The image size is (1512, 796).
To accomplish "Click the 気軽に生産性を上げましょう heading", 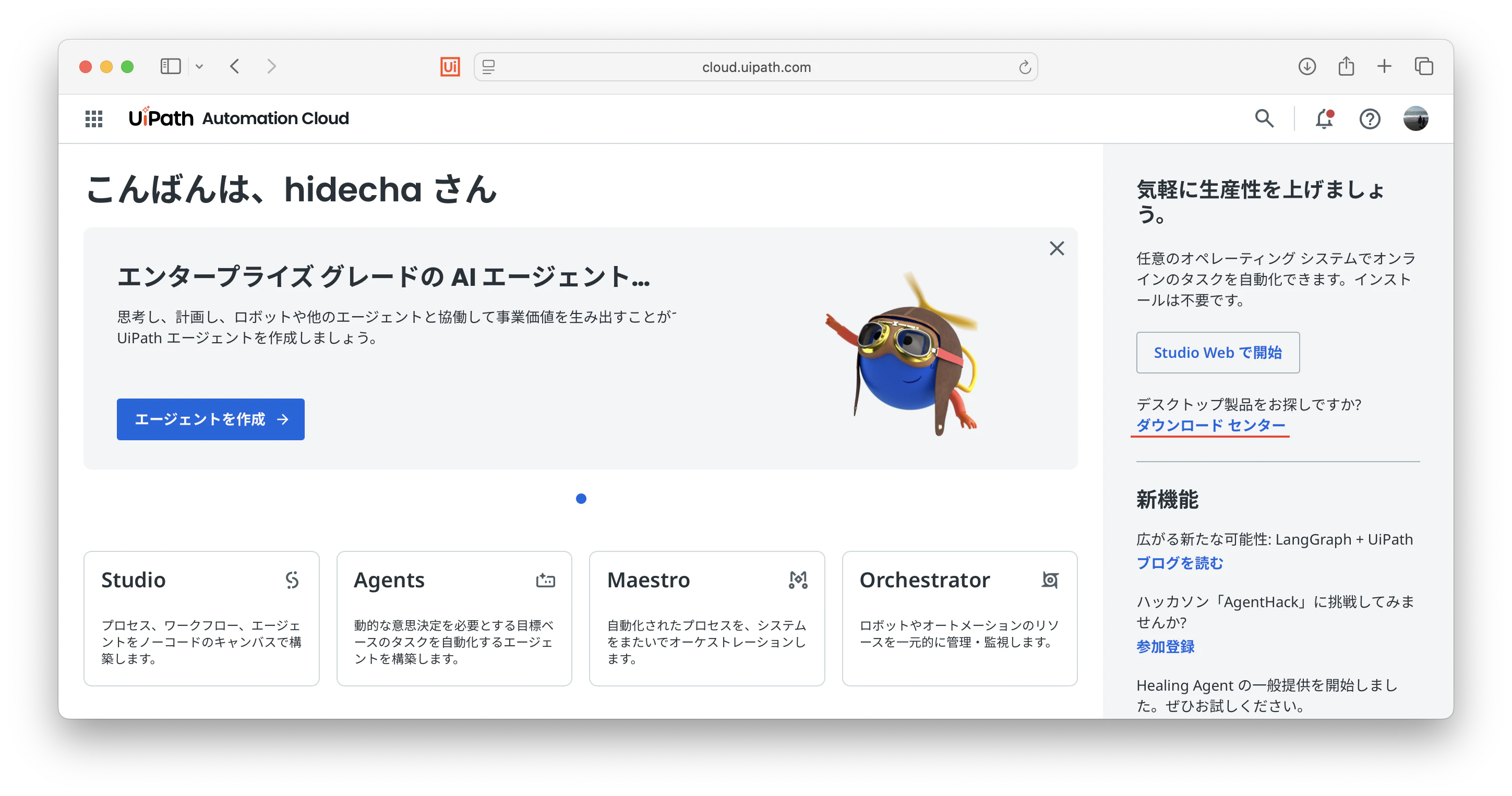I will click(x=1259, y=201).
